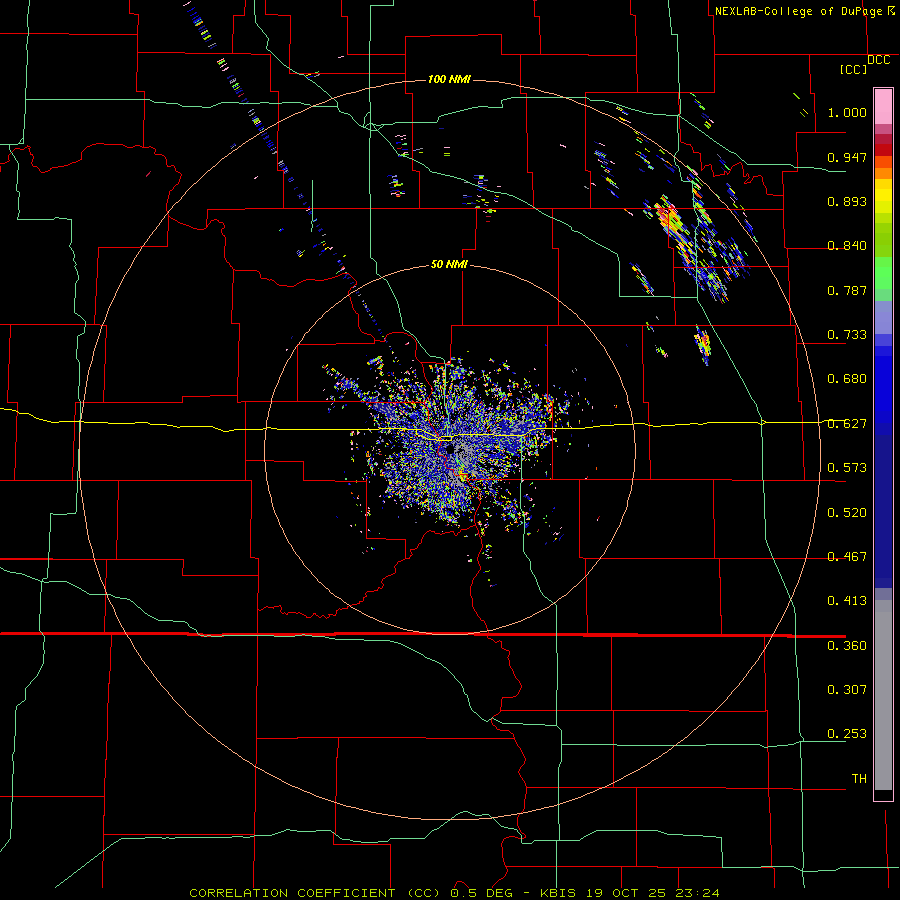Select the bright green color bar segment
This screenshot has width=900, height=900.
883,273
